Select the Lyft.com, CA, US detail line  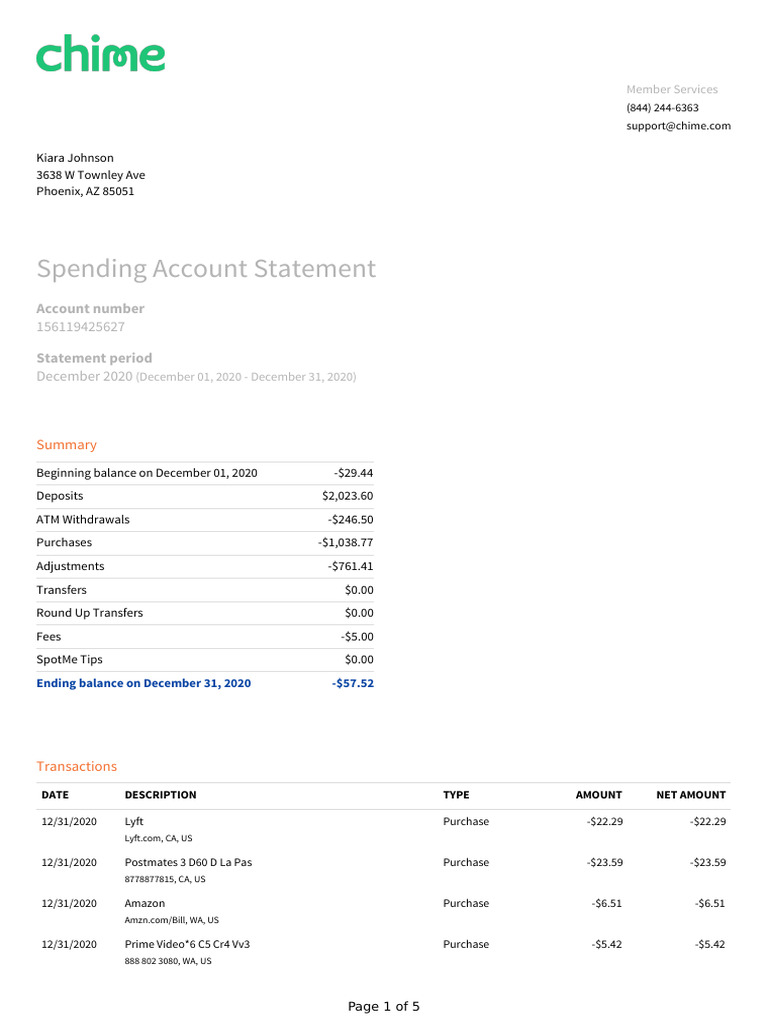coord(159,839)
